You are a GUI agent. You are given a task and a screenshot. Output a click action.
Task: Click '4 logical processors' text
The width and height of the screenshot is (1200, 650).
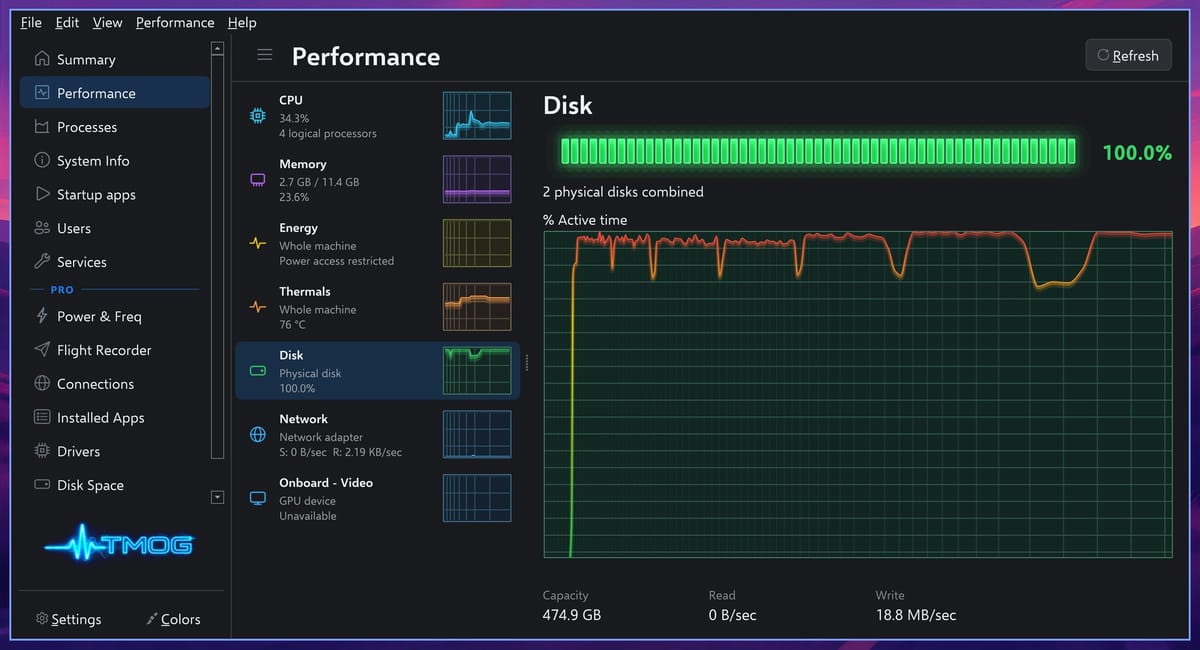tap(328, 133)
